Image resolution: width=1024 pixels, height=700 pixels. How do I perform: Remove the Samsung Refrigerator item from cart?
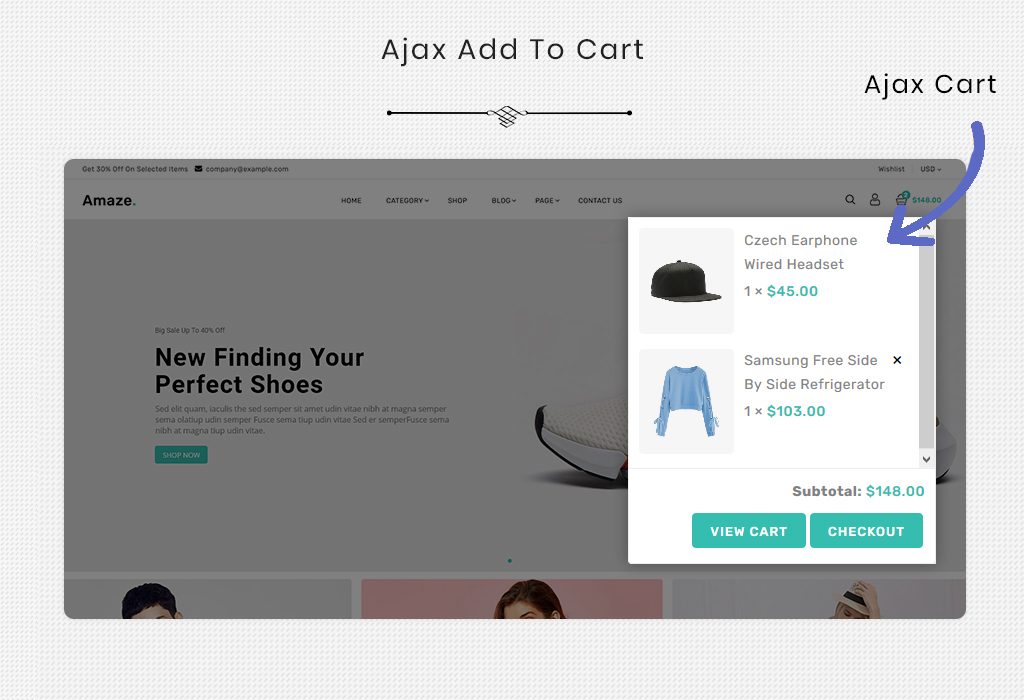[x=897, y=360]
